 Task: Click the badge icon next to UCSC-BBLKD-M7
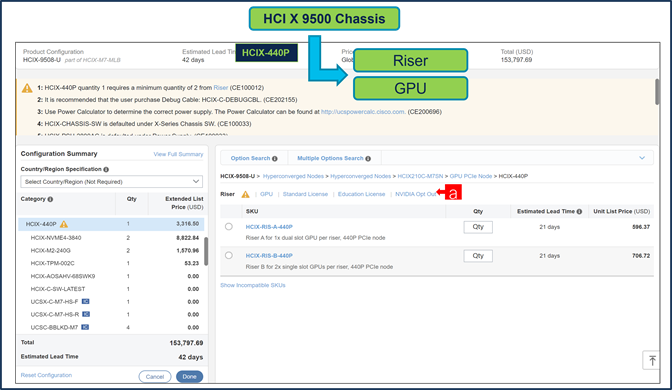click(85, 327)
